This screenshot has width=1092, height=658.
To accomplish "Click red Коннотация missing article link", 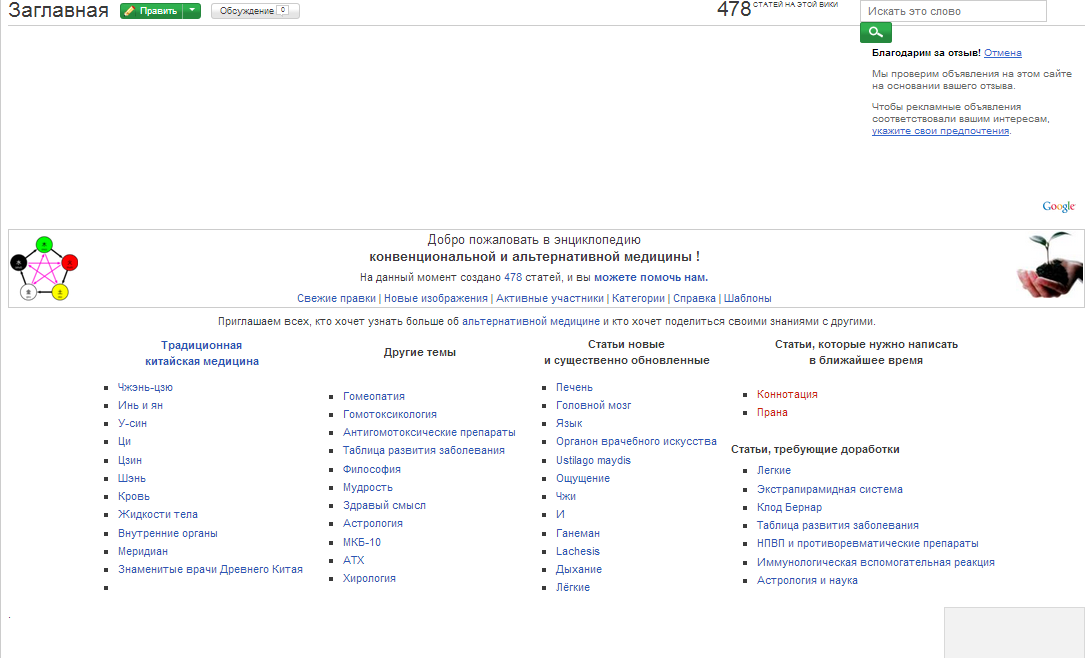I will (787, 394).
